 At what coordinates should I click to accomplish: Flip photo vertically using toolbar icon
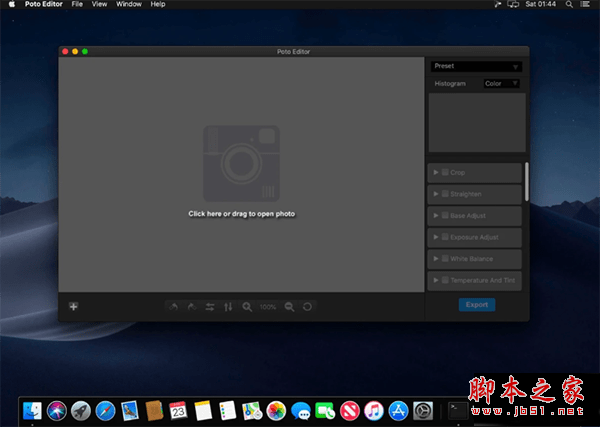pos(228,306)
